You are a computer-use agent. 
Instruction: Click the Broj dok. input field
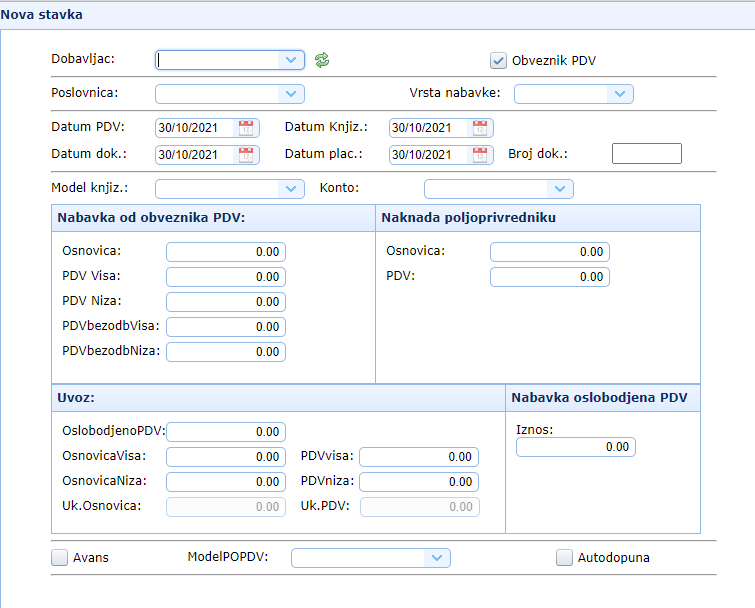click(x=646, y=154)
